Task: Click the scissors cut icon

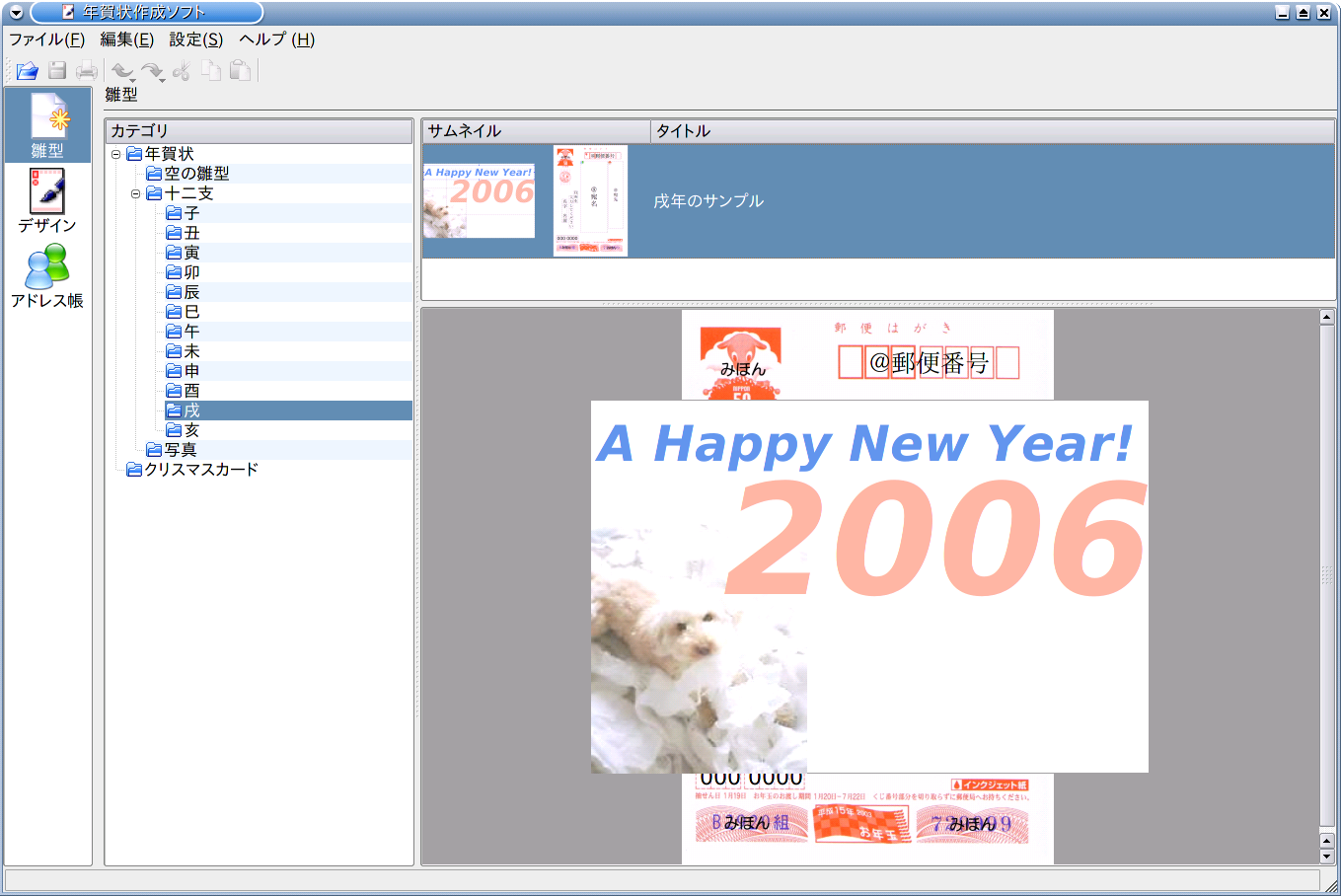Action: (x=182, y=70)
